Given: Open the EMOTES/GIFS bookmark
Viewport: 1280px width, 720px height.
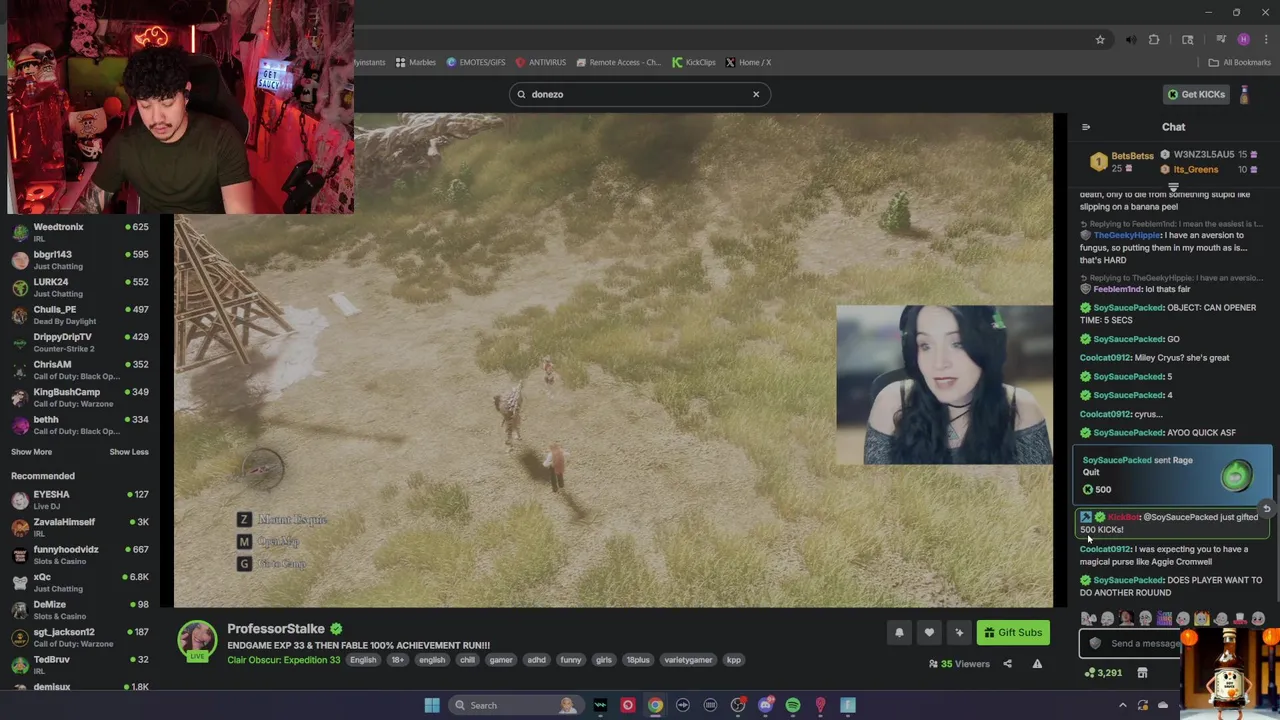Looking at the screenshot, I should point(476,62).
